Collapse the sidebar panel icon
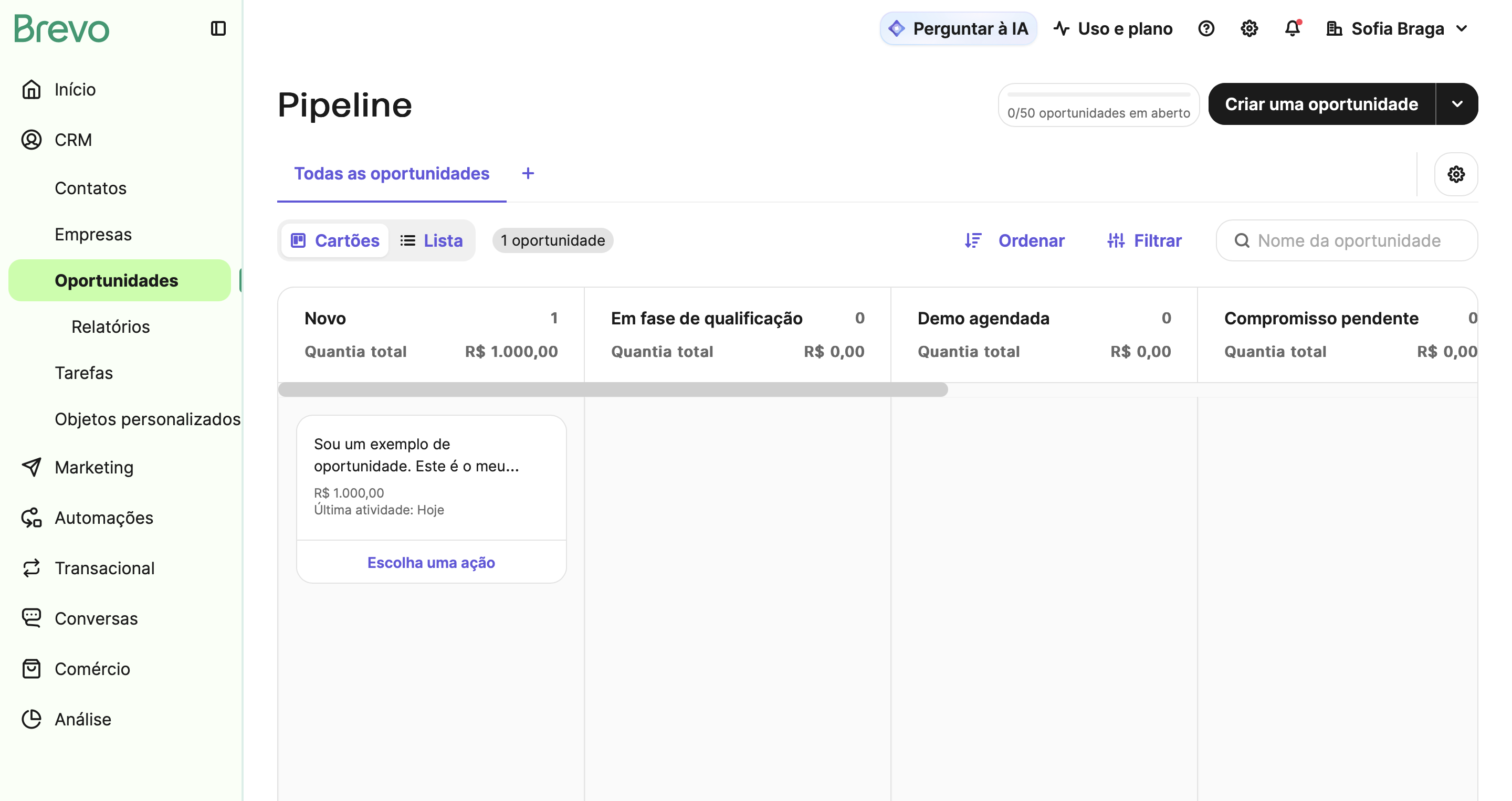The height and width of the screenshot is (801, 1512). 218,28
